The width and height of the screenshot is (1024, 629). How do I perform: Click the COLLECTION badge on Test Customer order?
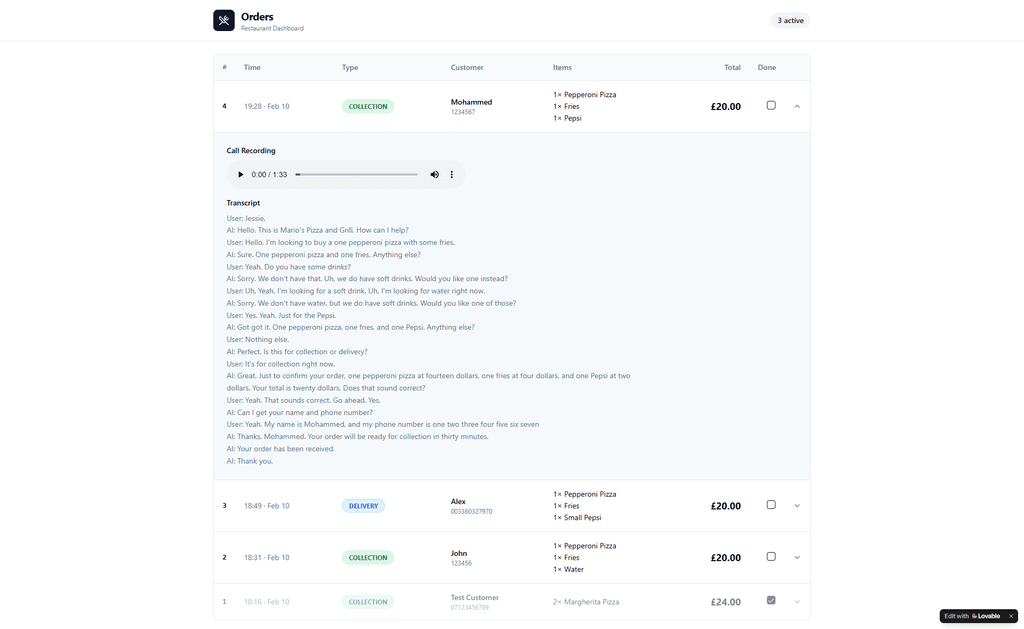pos(368,602)
